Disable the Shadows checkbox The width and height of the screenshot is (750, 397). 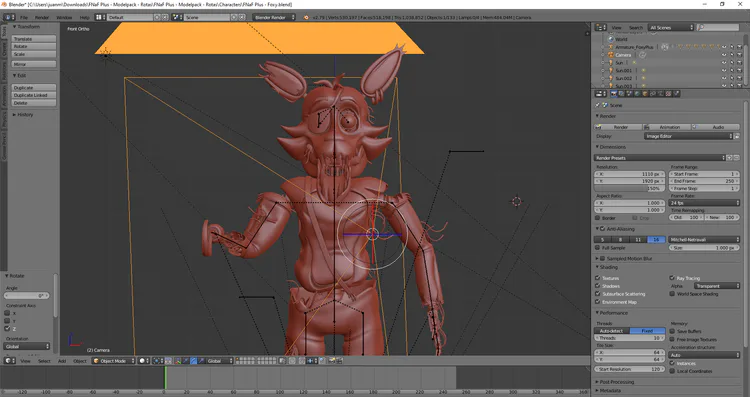click(597, 286)
